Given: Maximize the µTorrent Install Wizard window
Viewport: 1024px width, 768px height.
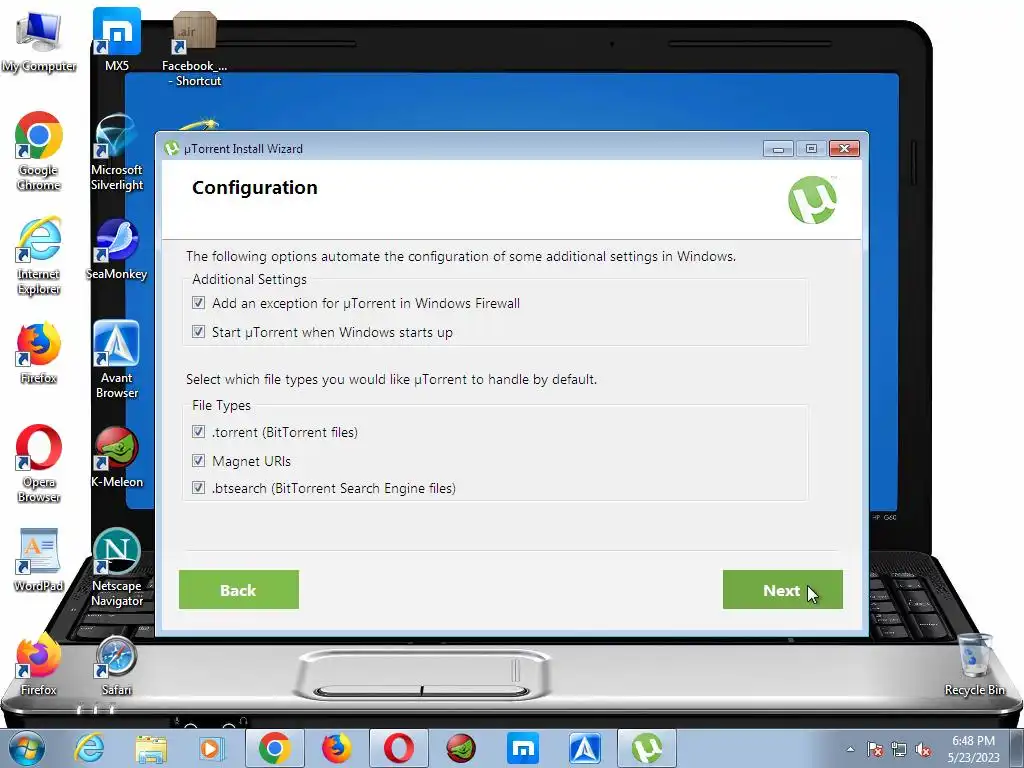Looking at the screenshot, I should (x=811, y=149).
